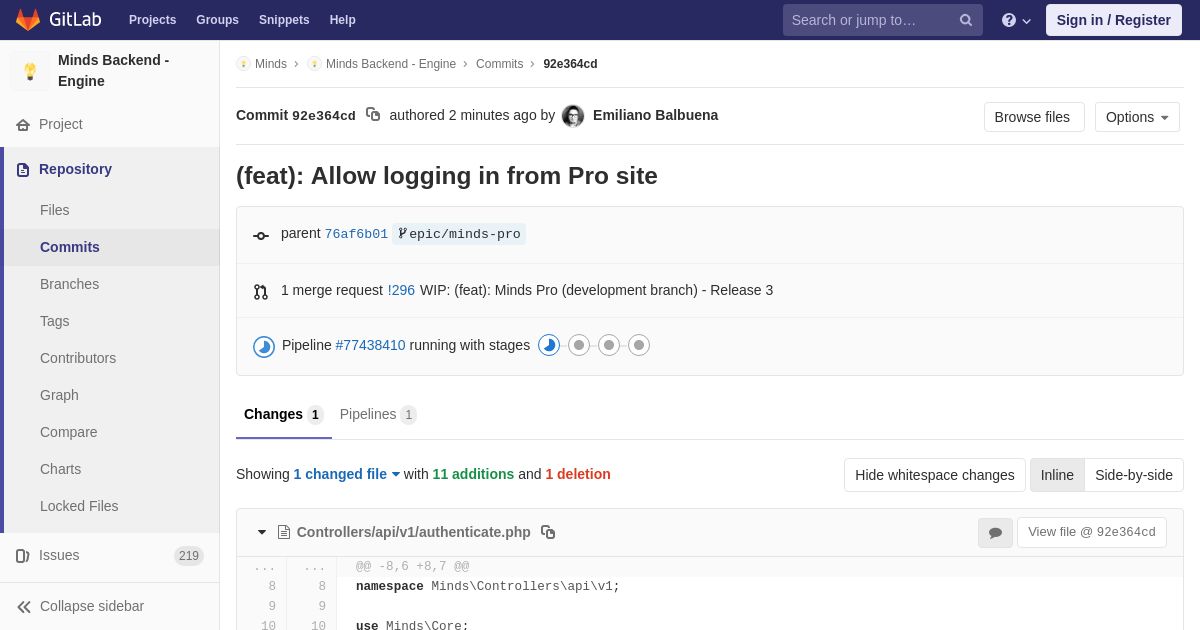This screenshot has height=630, width=1200.
Task: Open the Groups menu
Action: pos(217,20)
